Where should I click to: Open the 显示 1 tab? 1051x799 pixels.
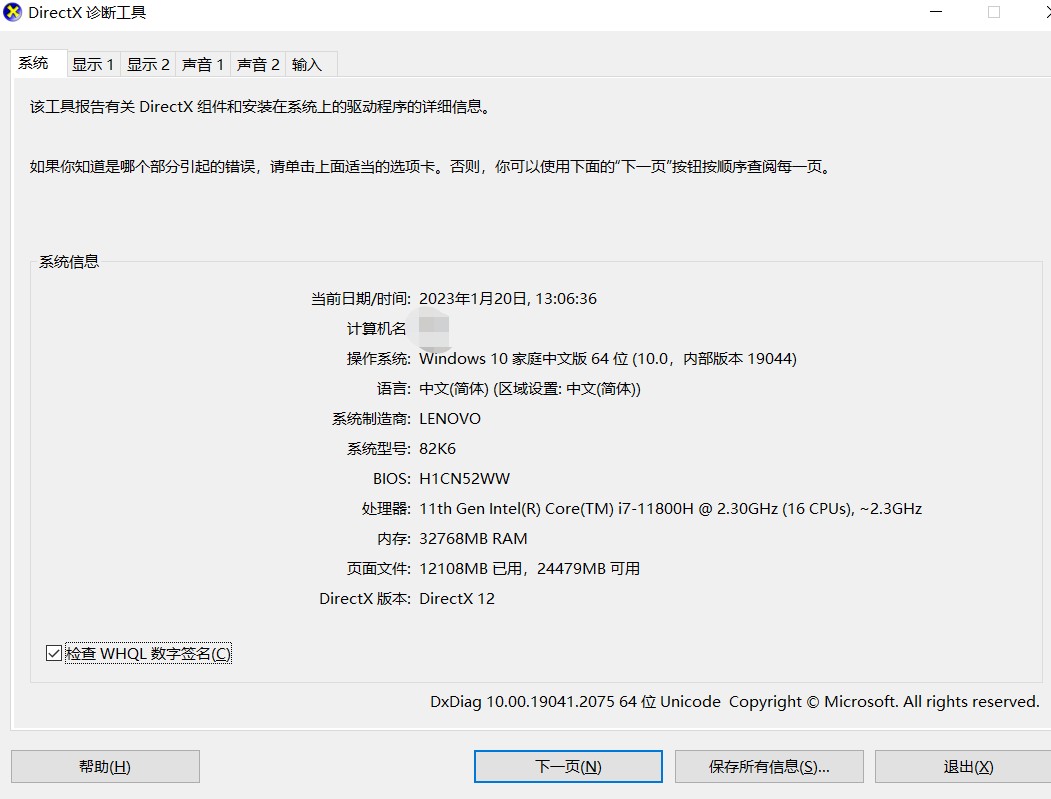coord(93,64)
